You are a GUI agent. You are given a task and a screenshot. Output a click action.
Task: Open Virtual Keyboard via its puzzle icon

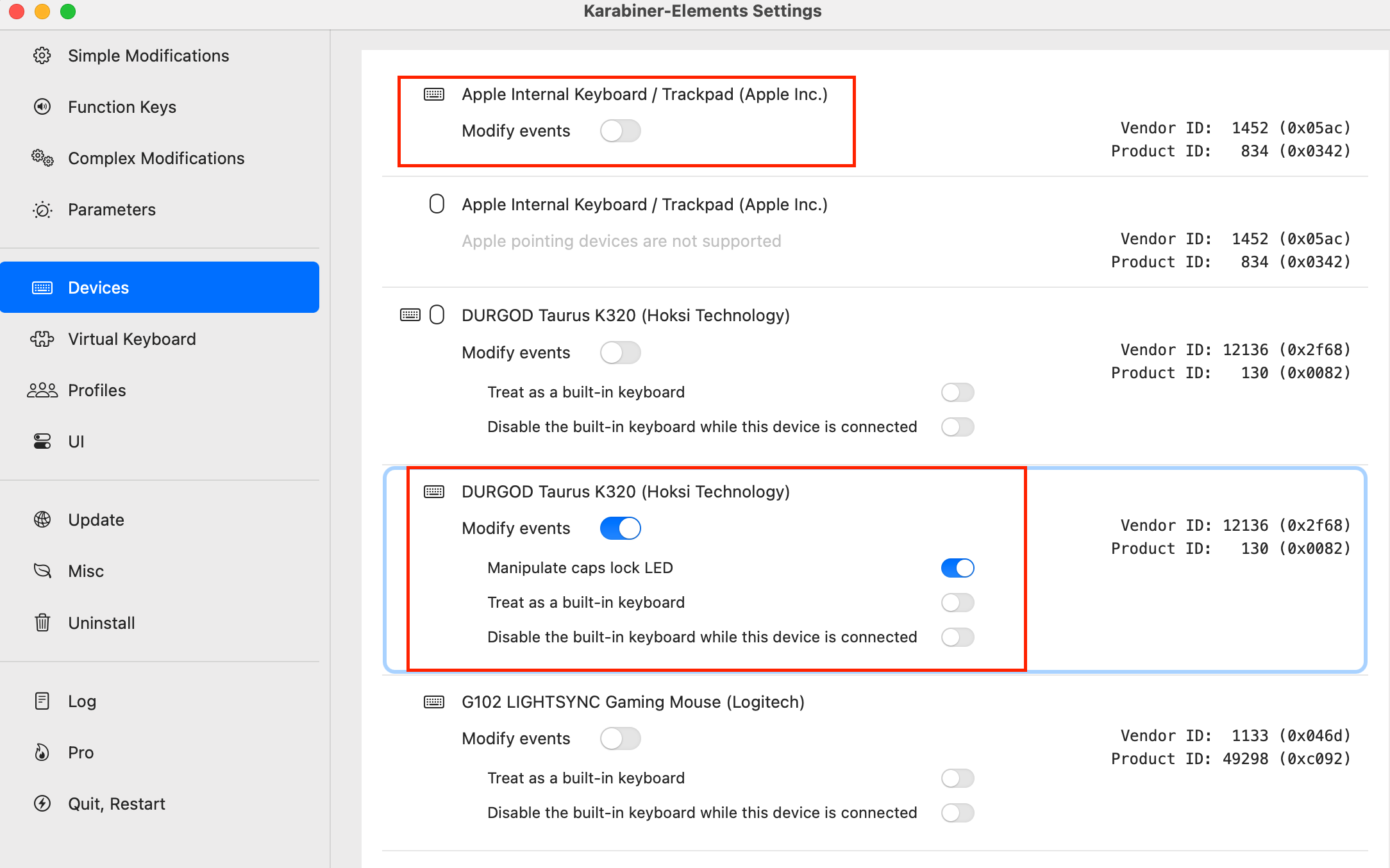pyautogui.click(x=42, y=338)
